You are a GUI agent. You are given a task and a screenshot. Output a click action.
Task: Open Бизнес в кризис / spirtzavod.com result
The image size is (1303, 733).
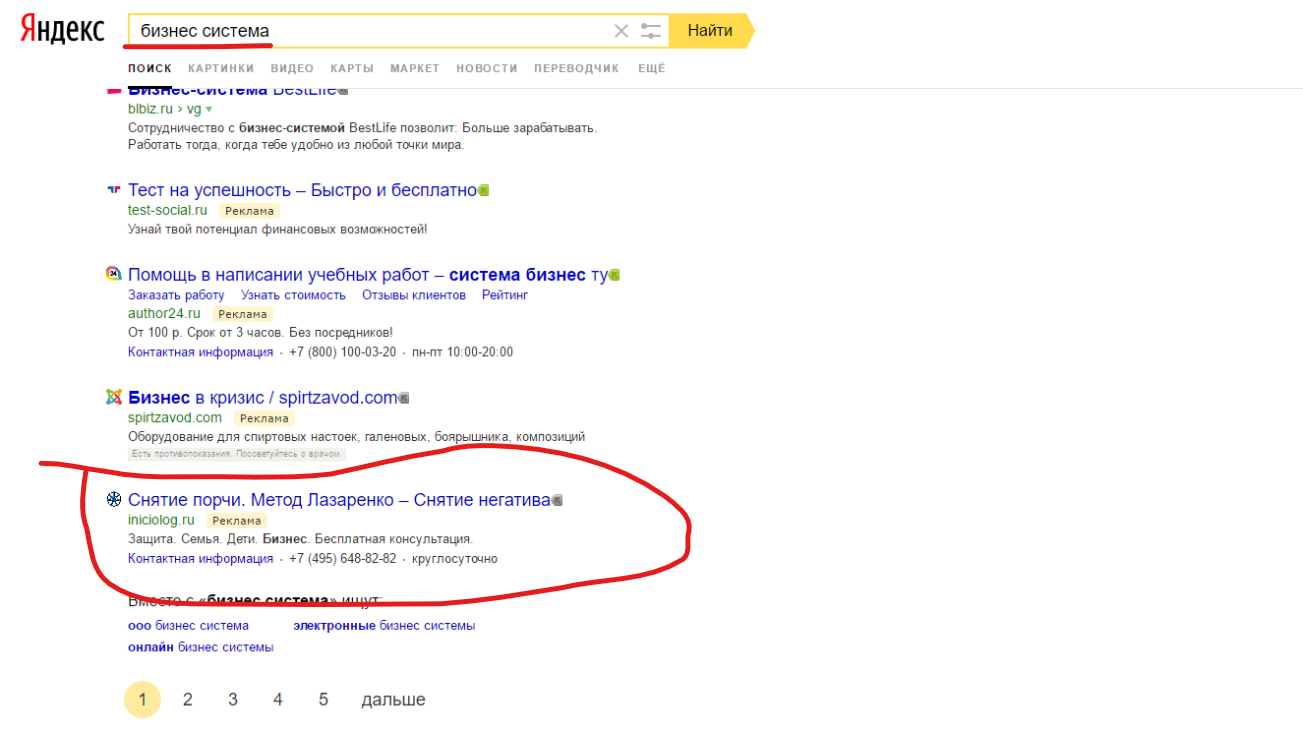coord(263,398)
